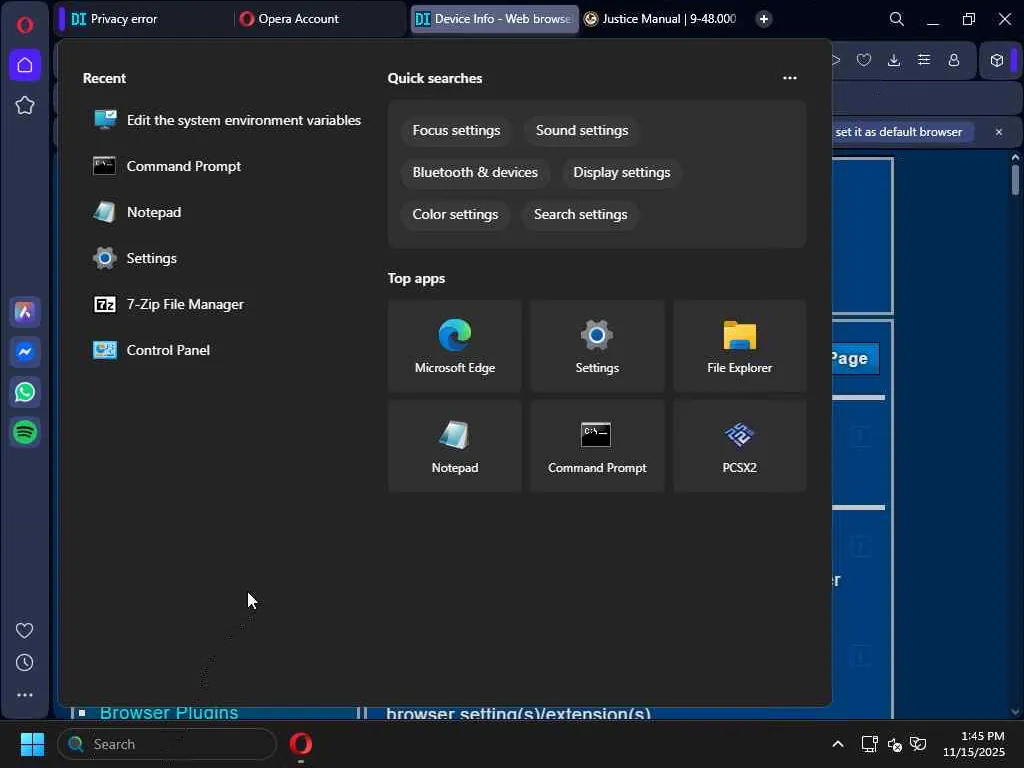The image size is (1024, 768).
Task: Show hidden system tray icons chevron
Action: 837,744
